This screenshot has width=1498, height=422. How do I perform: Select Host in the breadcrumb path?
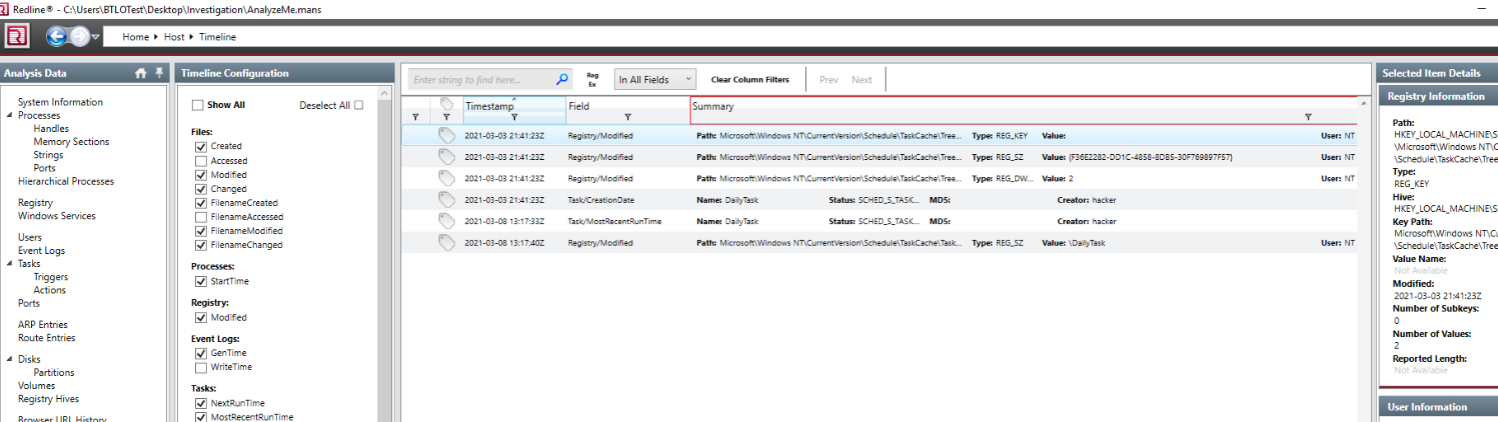[x=174, y=37]
